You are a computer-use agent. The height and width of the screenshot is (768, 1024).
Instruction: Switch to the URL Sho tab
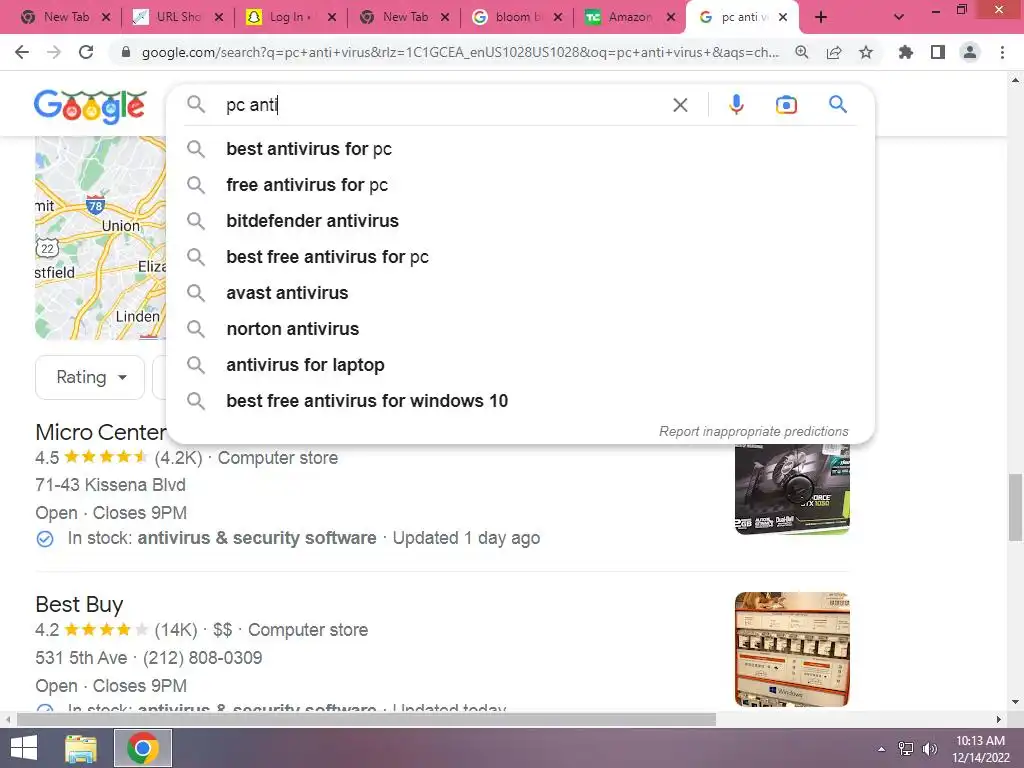click(176, 18)
